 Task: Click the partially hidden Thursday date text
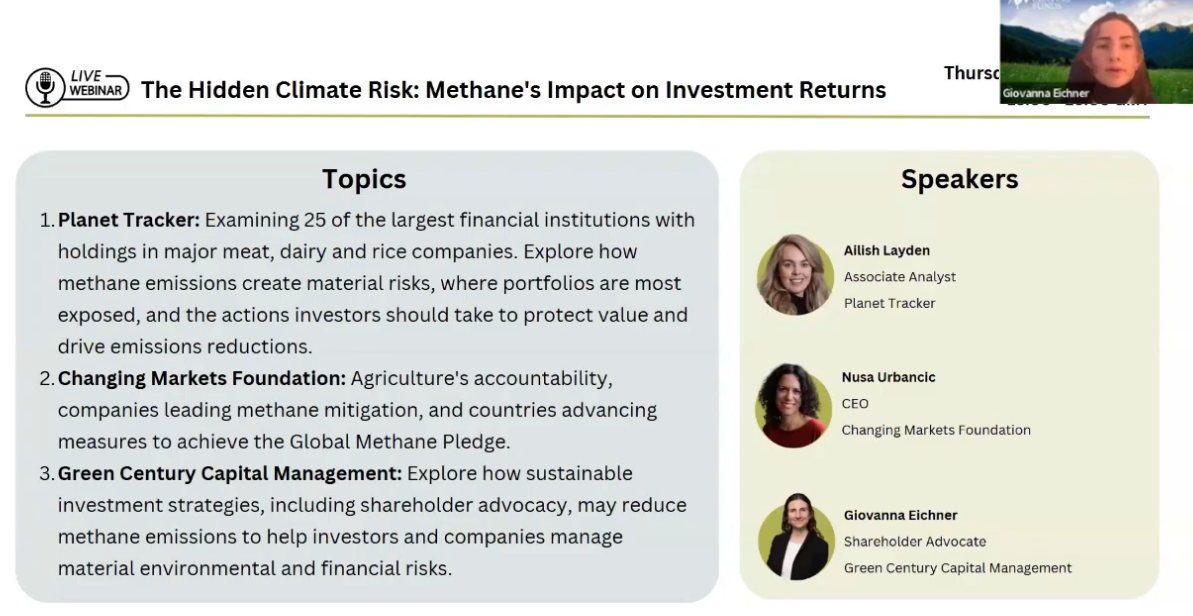click(972, 73)
